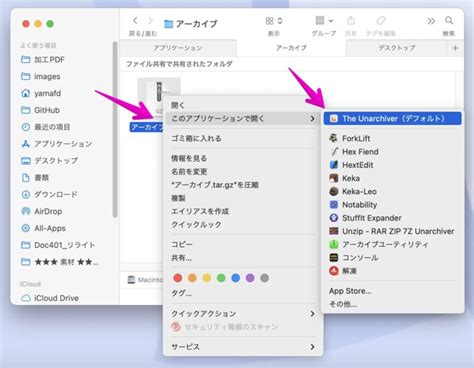Apply the purple tag color

point(250,278)
